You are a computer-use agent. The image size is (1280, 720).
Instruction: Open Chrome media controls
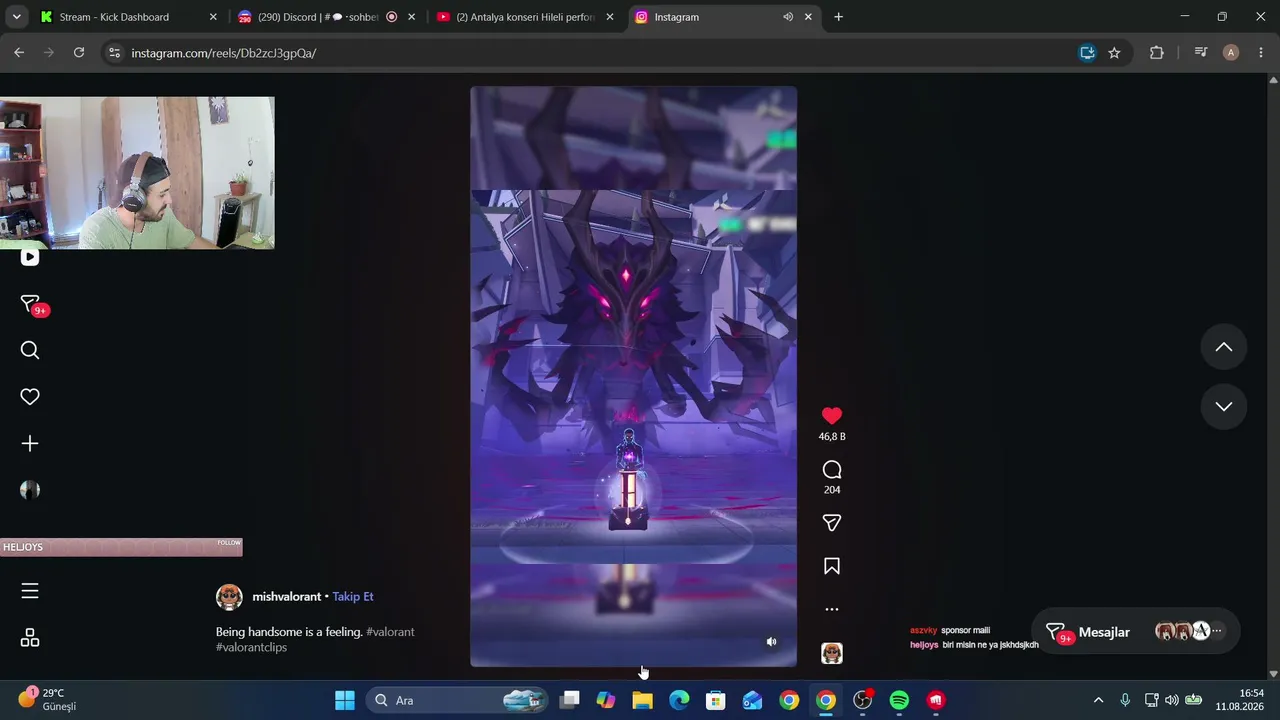coord(1201,53)
